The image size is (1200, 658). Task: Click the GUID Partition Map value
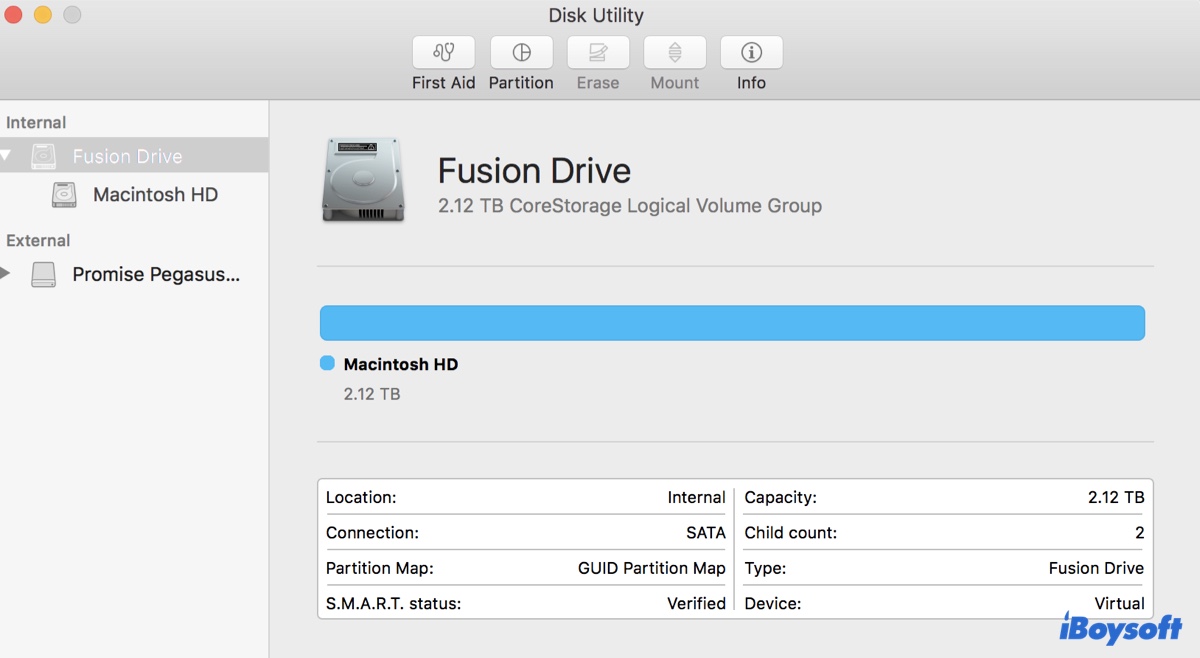point(651,568)
